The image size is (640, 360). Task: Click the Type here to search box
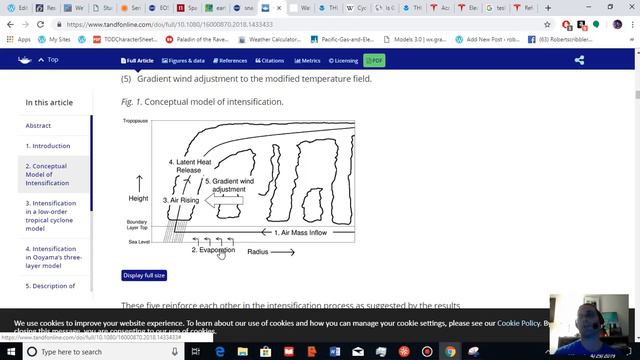(103, 351)
